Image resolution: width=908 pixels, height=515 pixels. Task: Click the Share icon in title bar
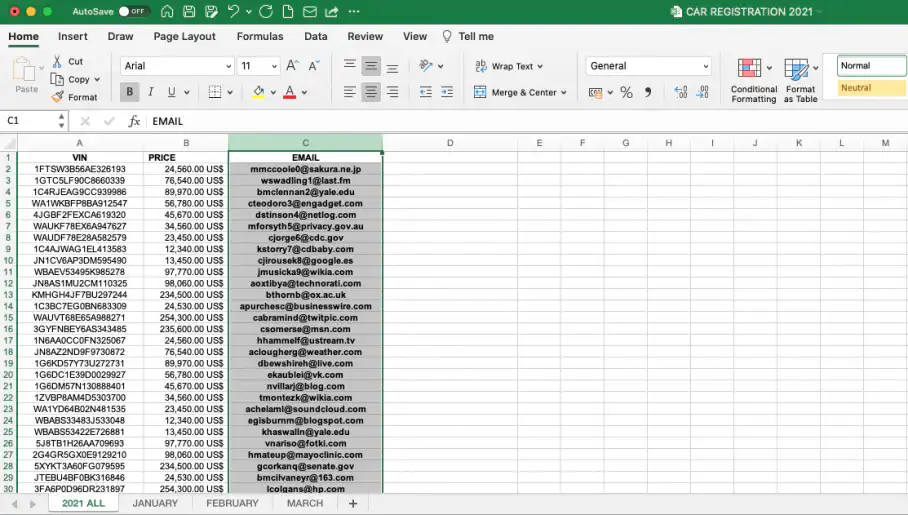click(x=332, y=12)
